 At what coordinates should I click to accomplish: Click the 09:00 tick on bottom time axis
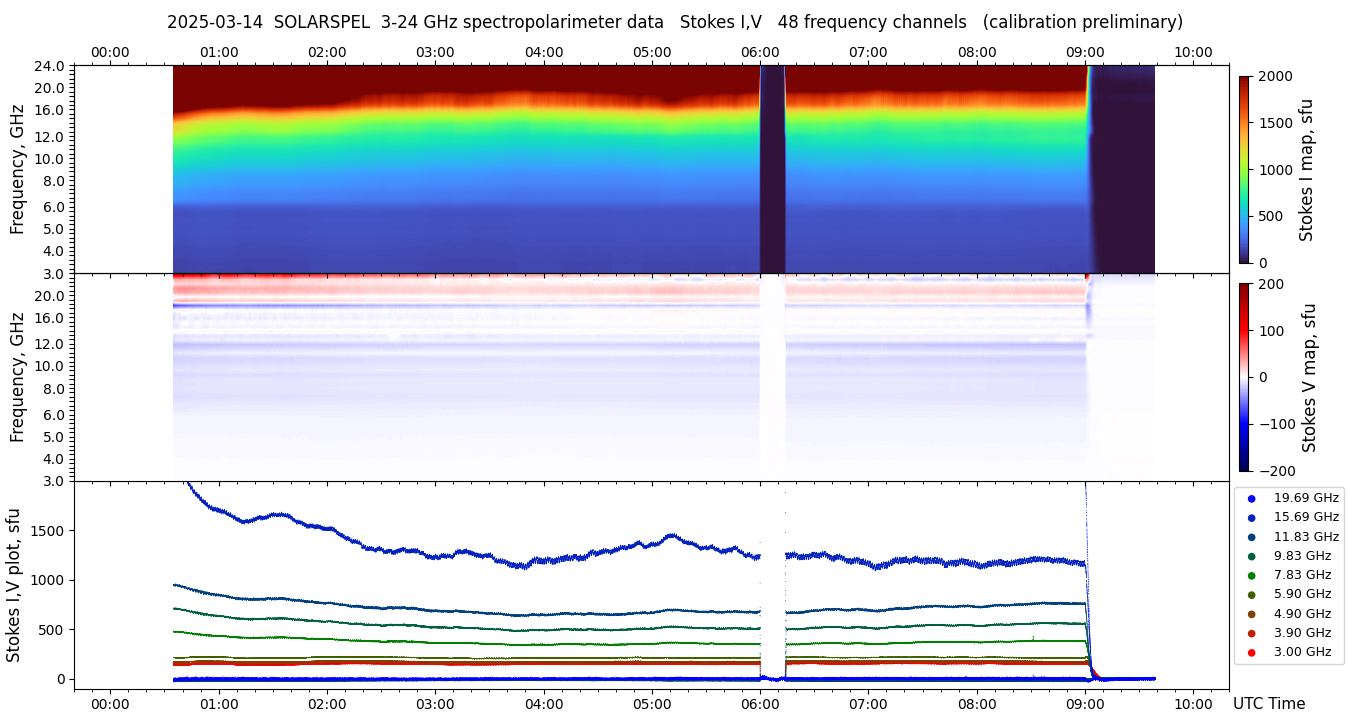click(x=1085, y=704)
